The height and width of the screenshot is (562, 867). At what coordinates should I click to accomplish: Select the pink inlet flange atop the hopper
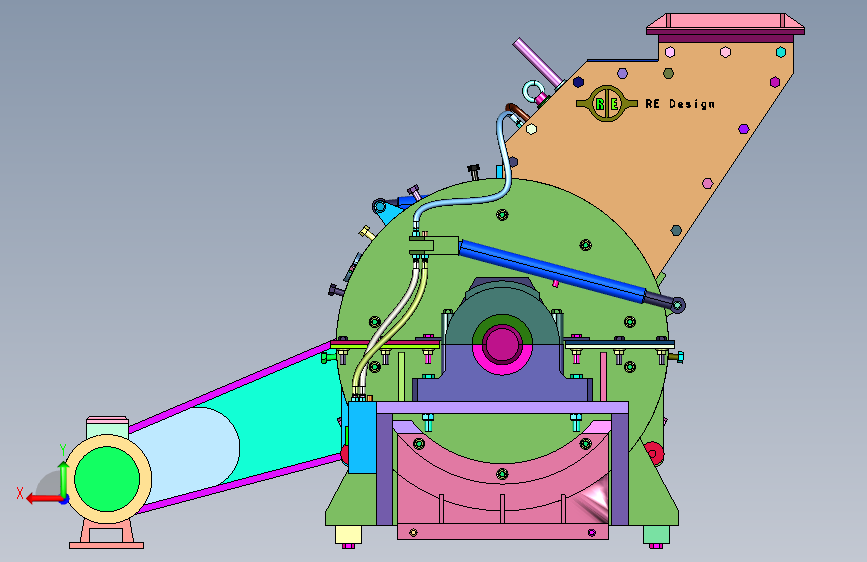click(725, 24)
